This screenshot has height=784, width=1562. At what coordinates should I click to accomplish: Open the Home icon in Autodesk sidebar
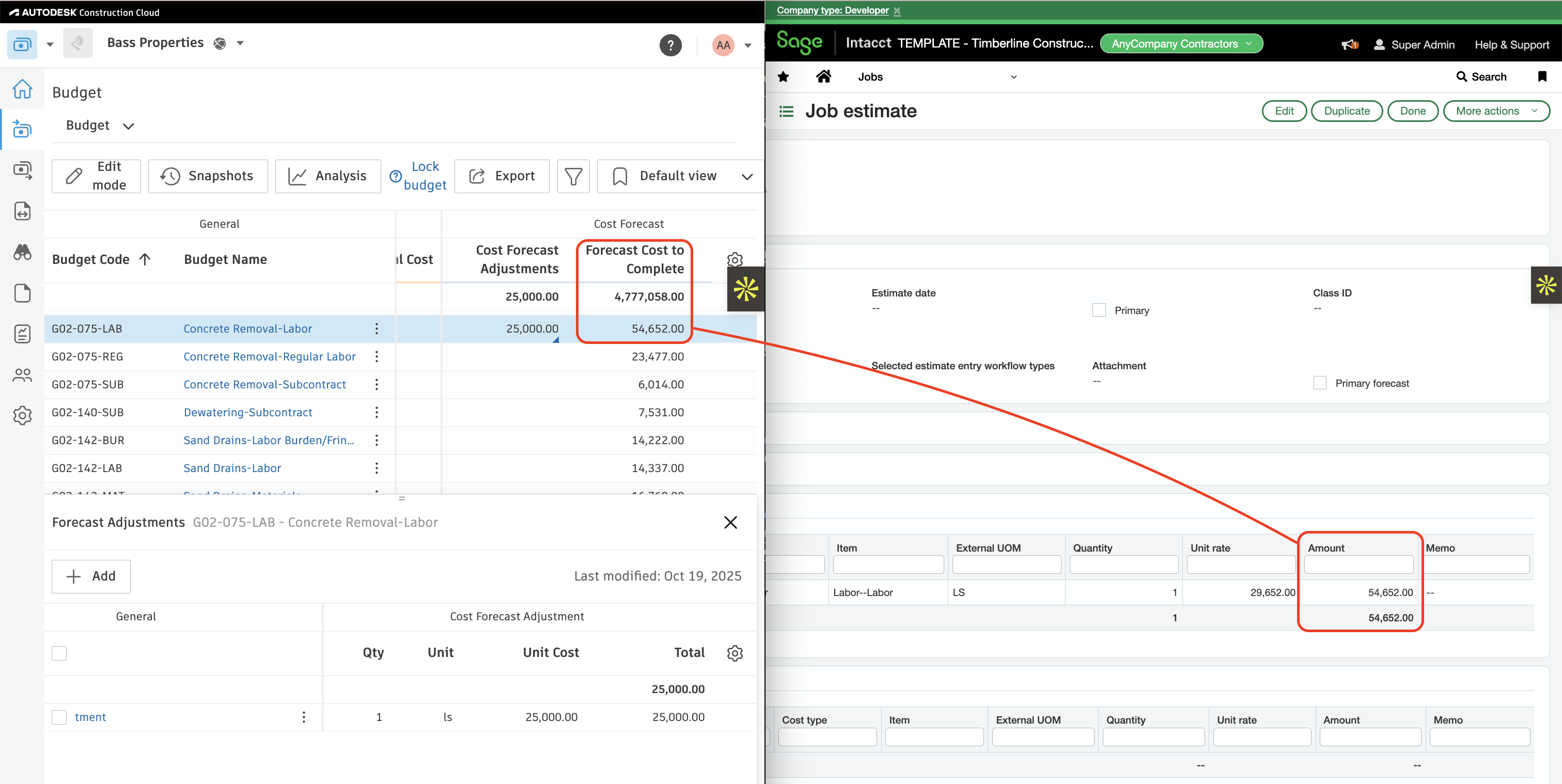(22, 88)
